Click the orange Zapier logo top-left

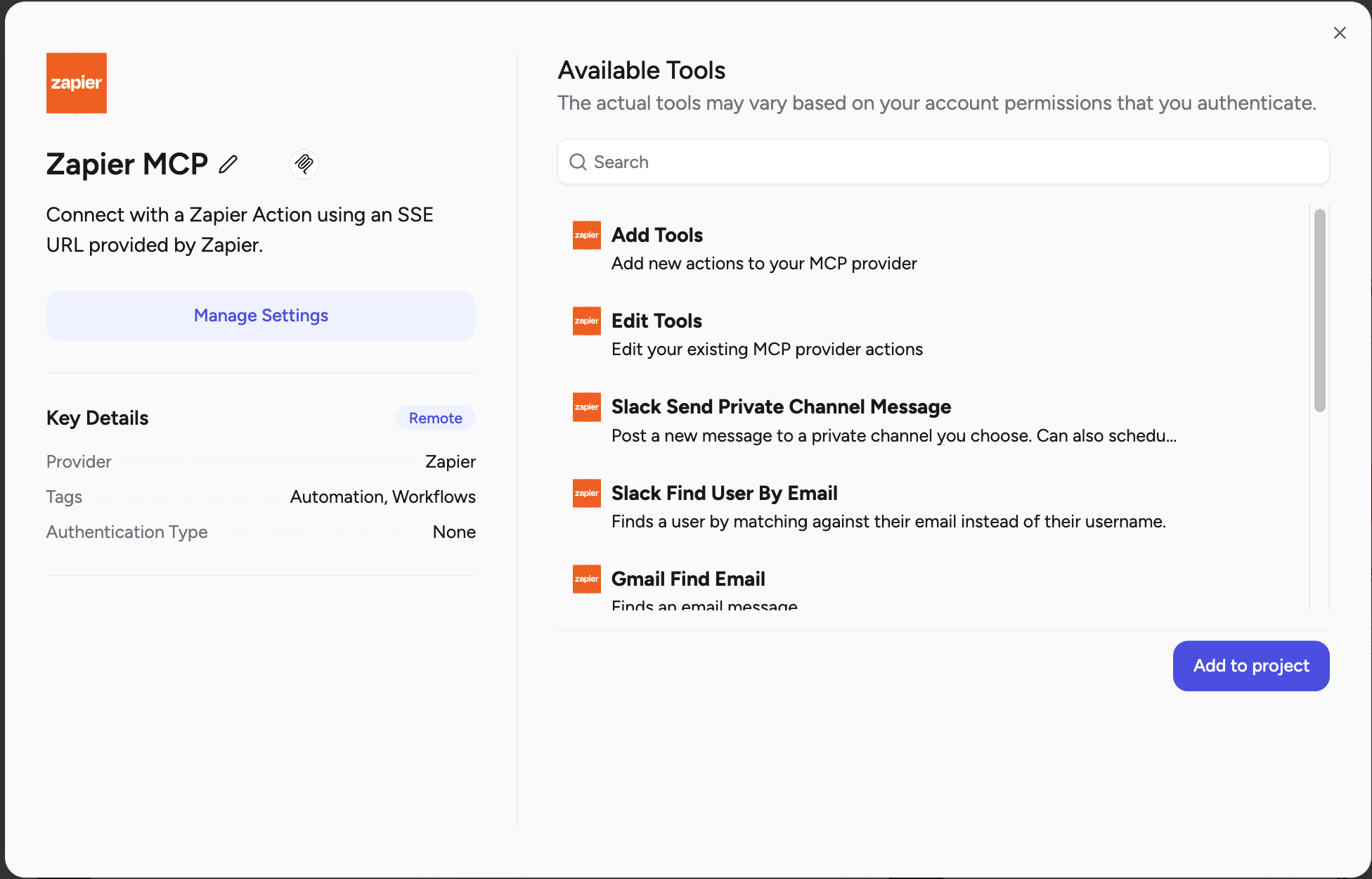[x=76, y=82]
